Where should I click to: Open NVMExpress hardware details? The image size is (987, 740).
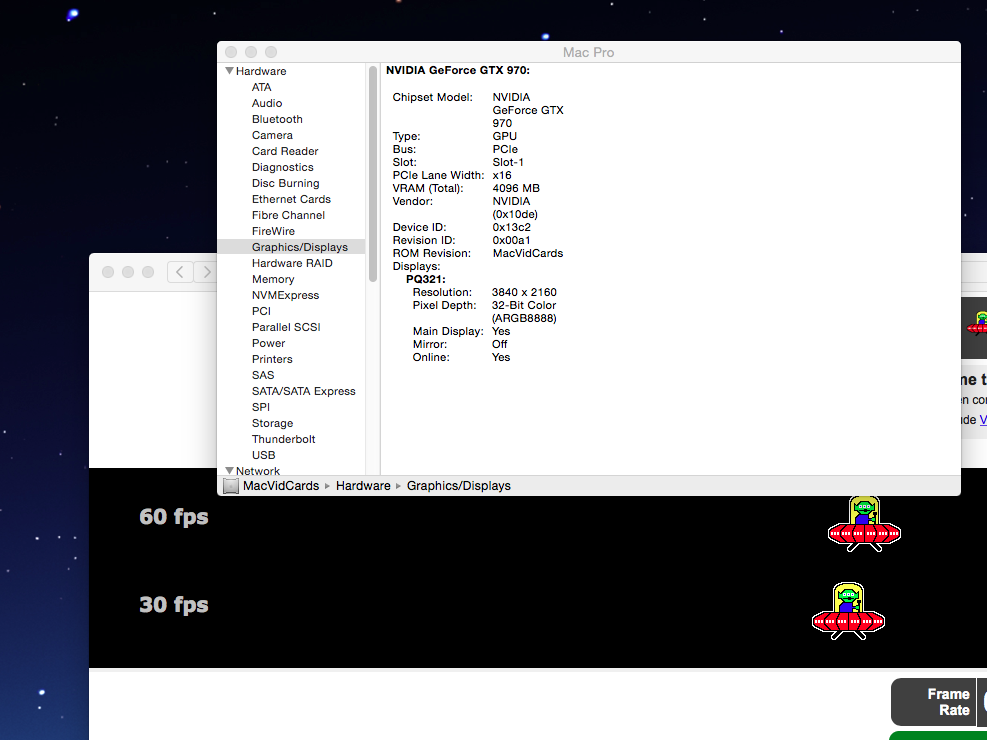(x=285, y=295)
